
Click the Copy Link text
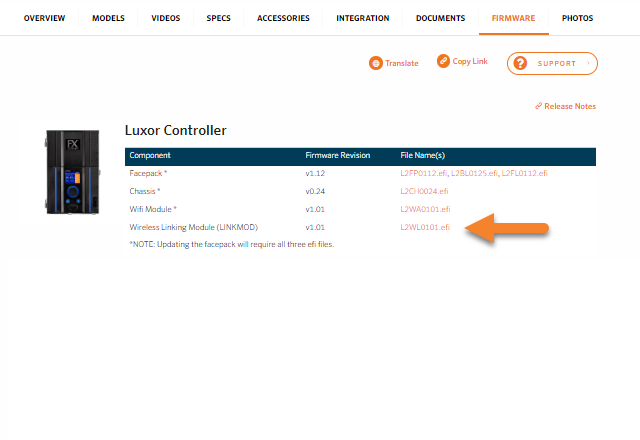click(x=470, y=61)
